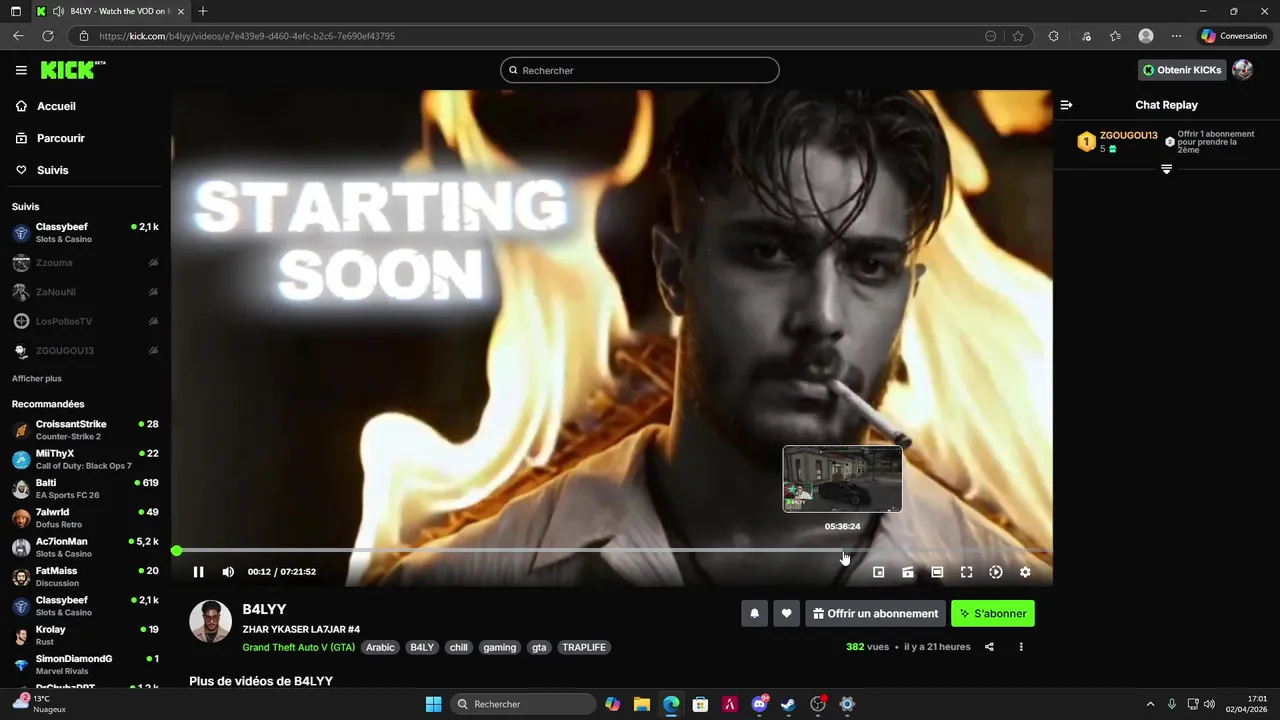
Task: Open Balti recommended channel
Action: [x=84, y=489]
